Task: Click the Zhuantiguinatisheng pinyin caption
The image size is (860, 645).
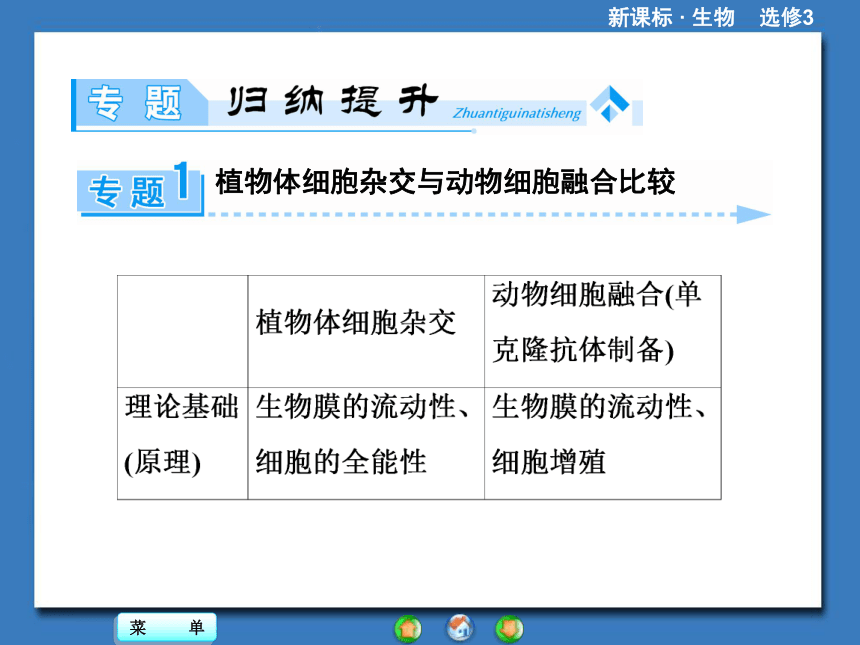Action: [516, 113]
